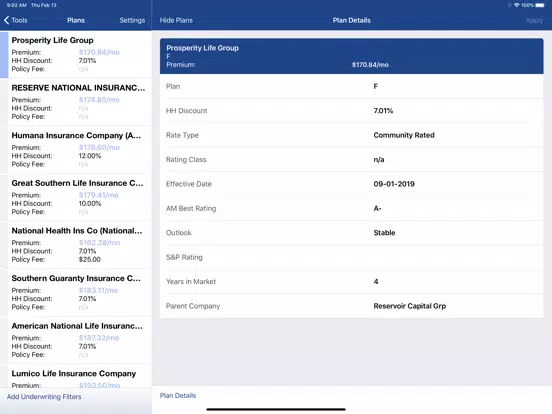Open Add Underwriting Filters

coord(44,397)
